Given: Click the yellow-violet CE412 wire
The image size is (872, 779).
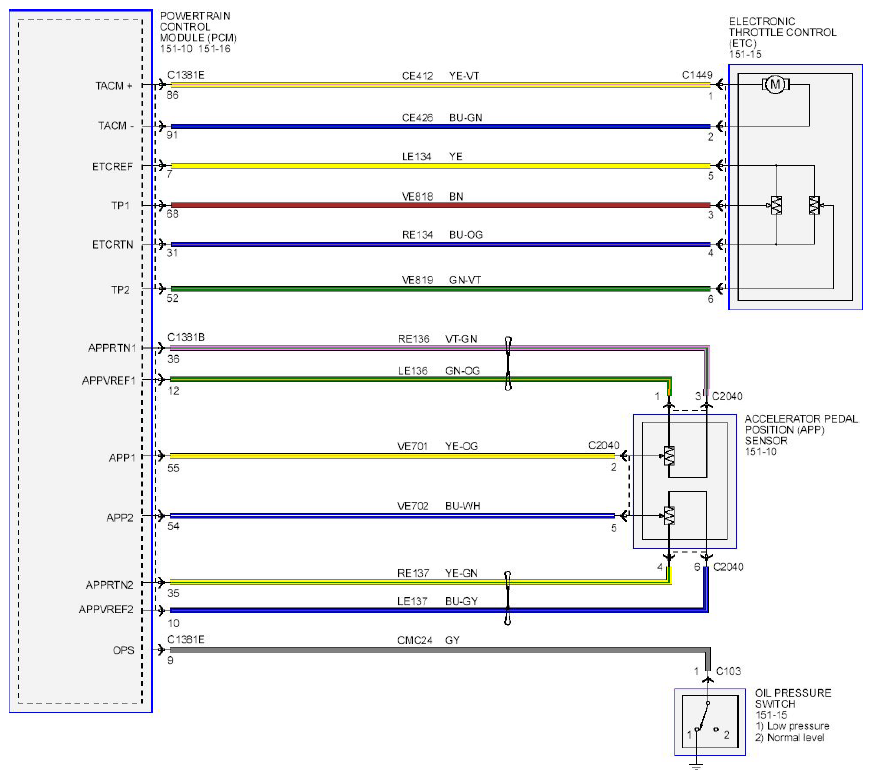Looking at the screenshot, I should (440, 85).
